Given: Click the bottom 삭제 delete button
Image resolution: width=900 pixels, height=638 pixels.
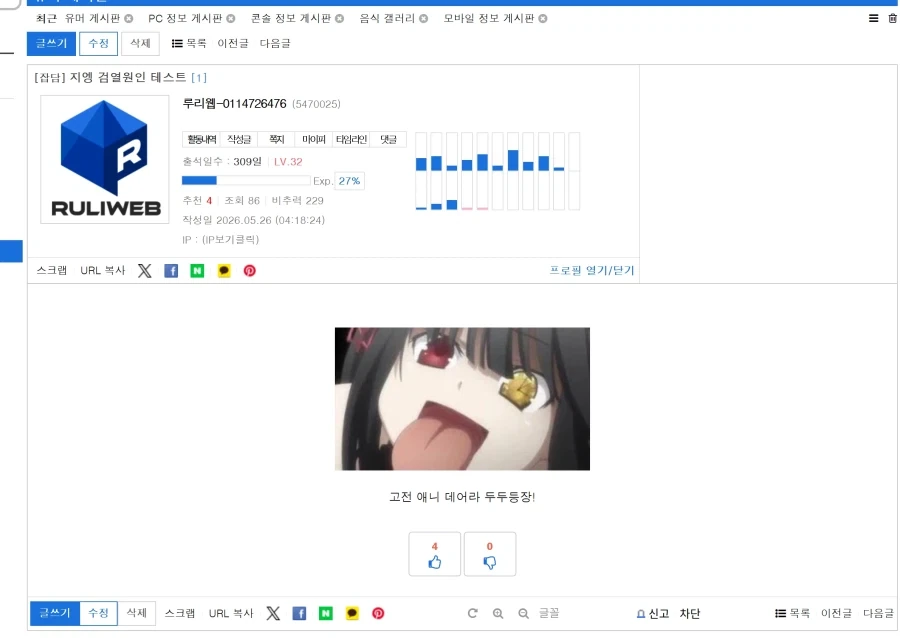Looking at the screenshot, I should [137, 613].
